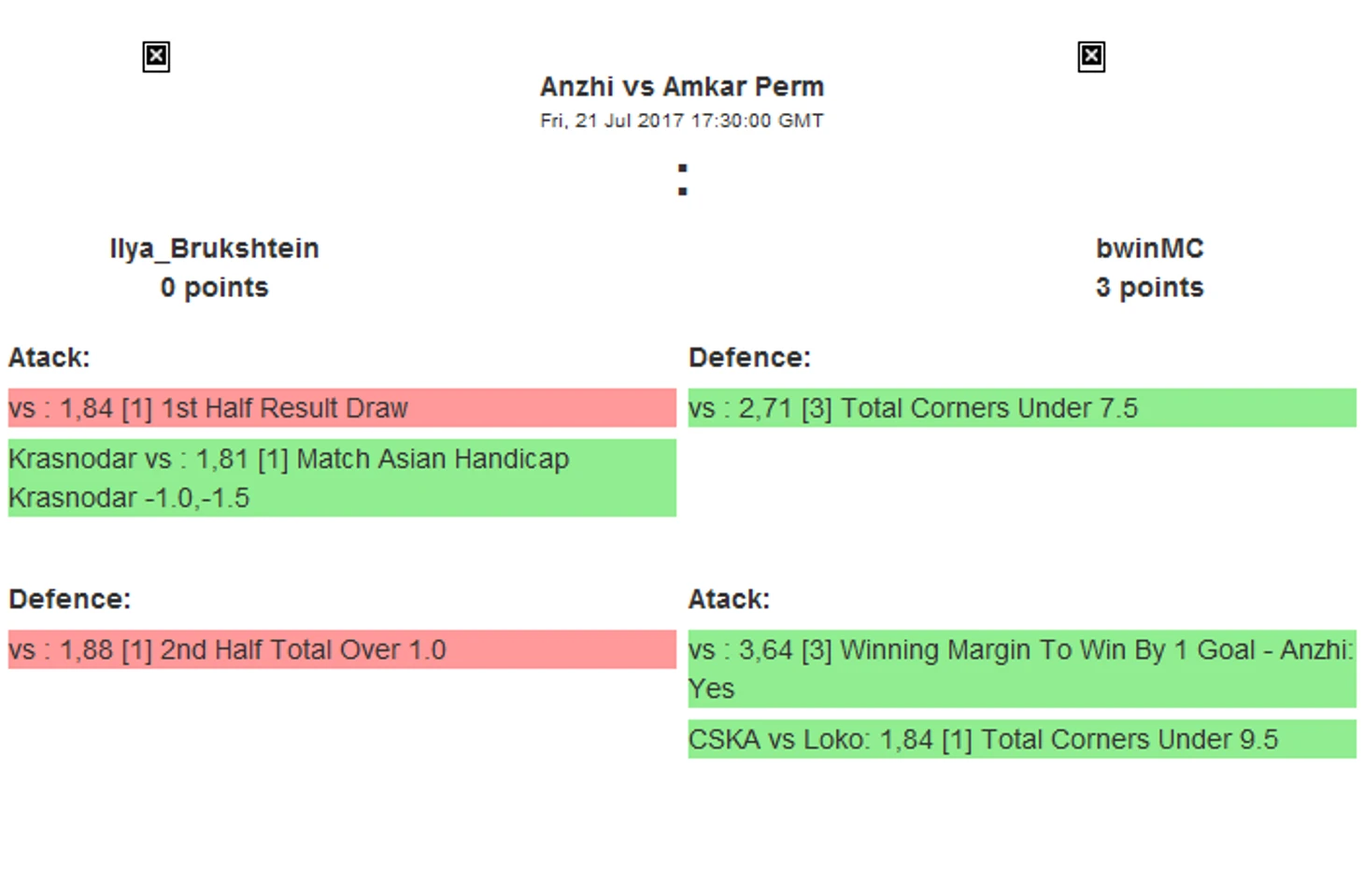Image resolution: width=1364 pixels, height=896 pixels.
Task: Click the match date Fri, 21 Jul 2017
Action: pyautogui.click(x=682, y=121)
